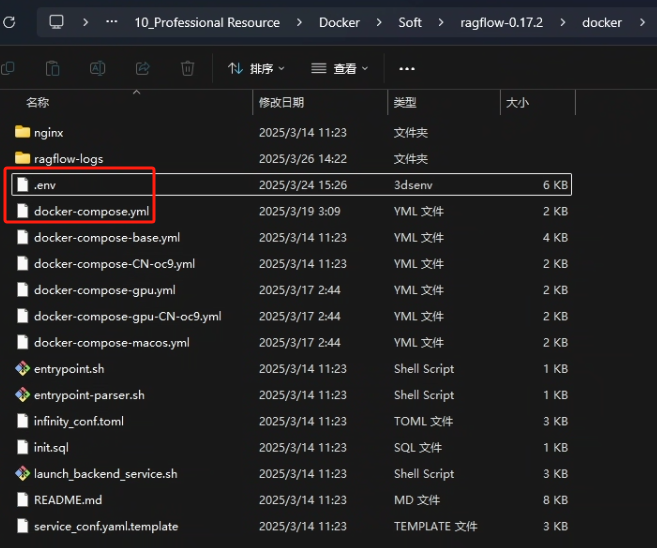Click MD 文件 type of README.md
The width and height of the screenshot is (657, 548).
coord(417,500)
